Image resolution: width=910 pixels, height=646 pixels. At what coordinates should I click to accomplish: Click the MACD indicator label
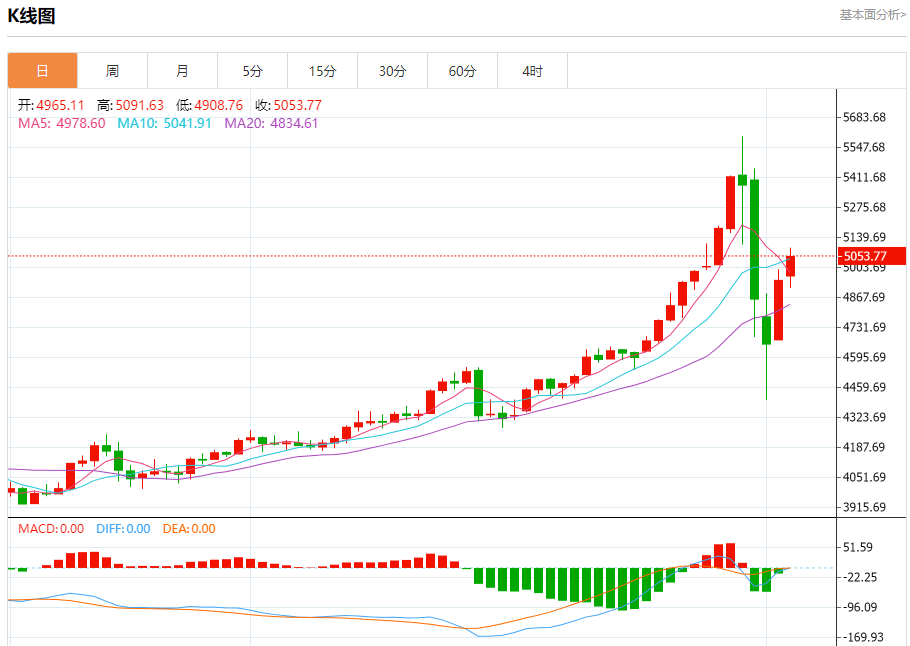51,529
